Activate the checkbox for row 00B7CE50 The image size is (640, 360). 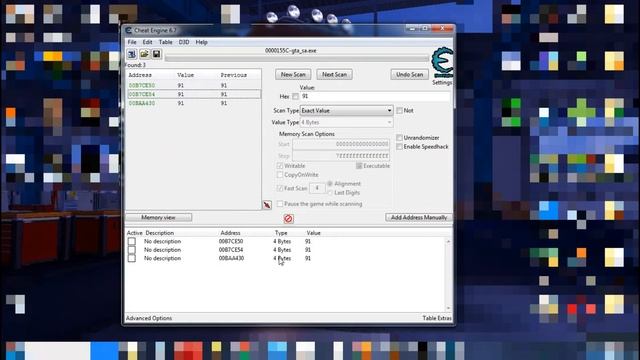(132, 241)
